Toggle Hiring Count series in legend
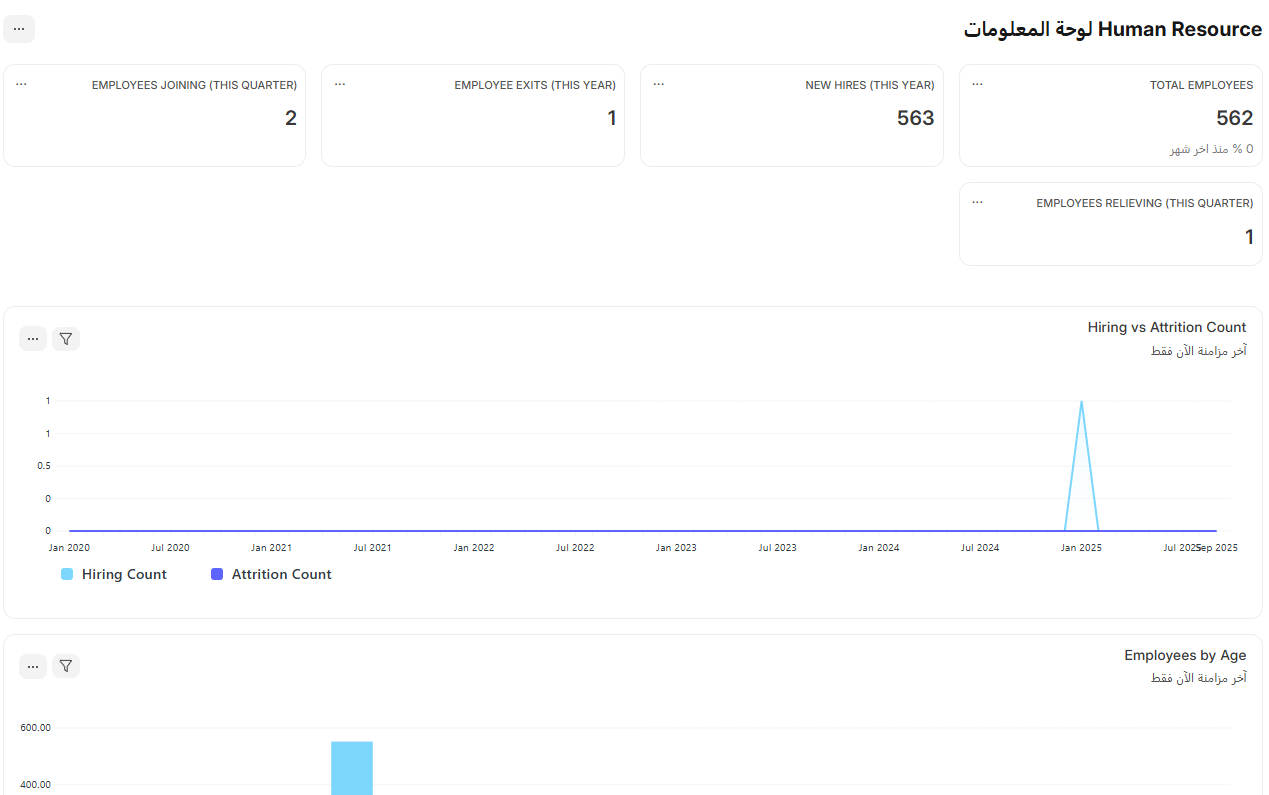The image size is (1269, 795). 124,574
